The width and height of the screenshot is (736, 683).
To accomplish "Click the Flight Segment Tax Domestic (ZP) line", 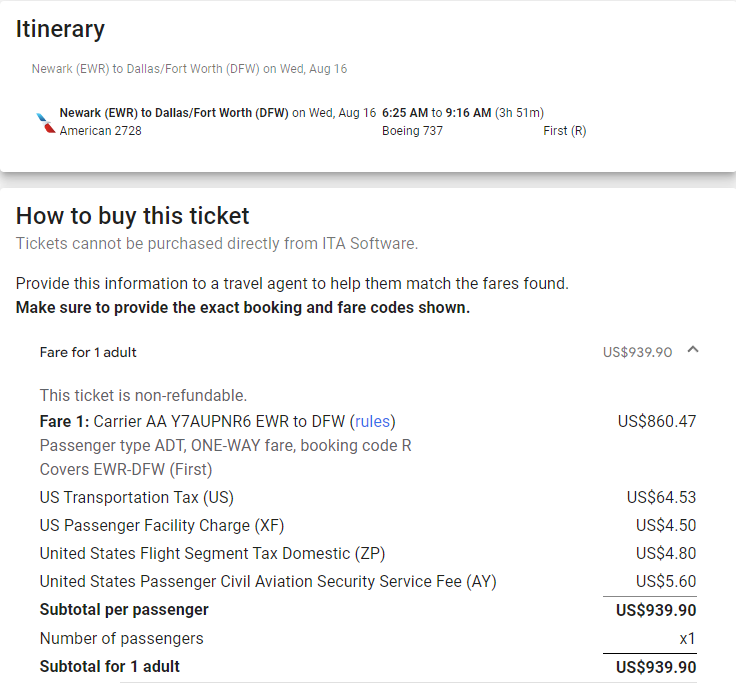I will (212, 553).
